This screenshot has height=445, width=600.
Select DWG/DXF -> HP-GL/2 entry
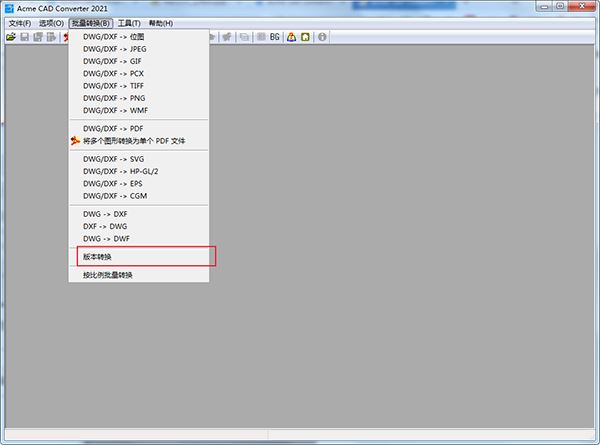[x=139, y=171]
